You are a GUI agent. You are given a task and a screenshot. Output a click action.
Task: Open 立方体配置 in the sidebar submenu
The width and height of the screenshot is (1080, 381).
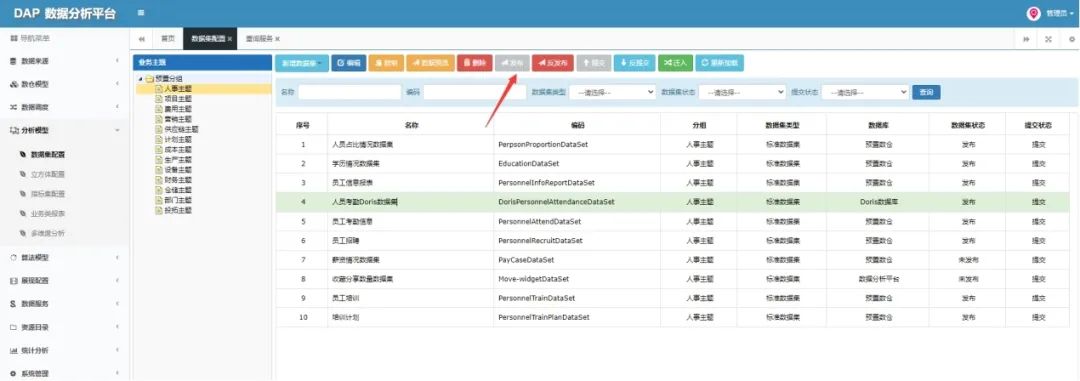pos(48,174)
